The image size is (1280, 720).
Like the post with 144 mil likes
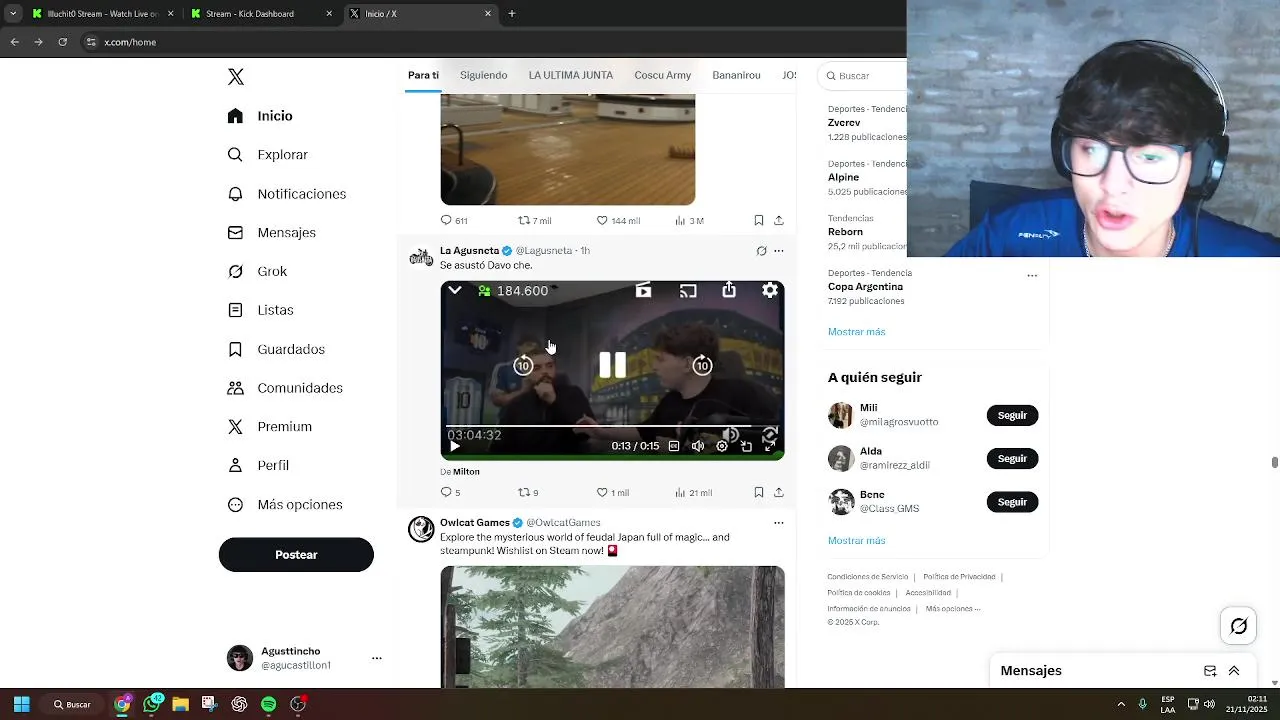(x=618, y=220)
